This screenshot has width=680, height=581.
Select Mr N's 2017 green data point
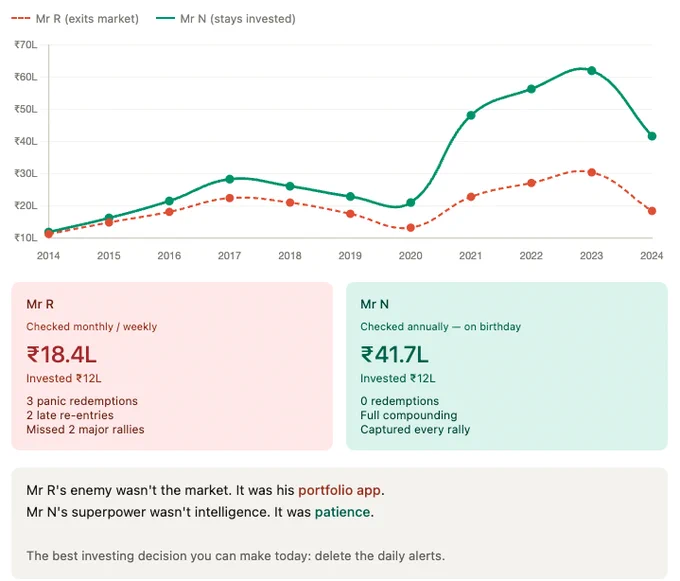pos(230,179)
